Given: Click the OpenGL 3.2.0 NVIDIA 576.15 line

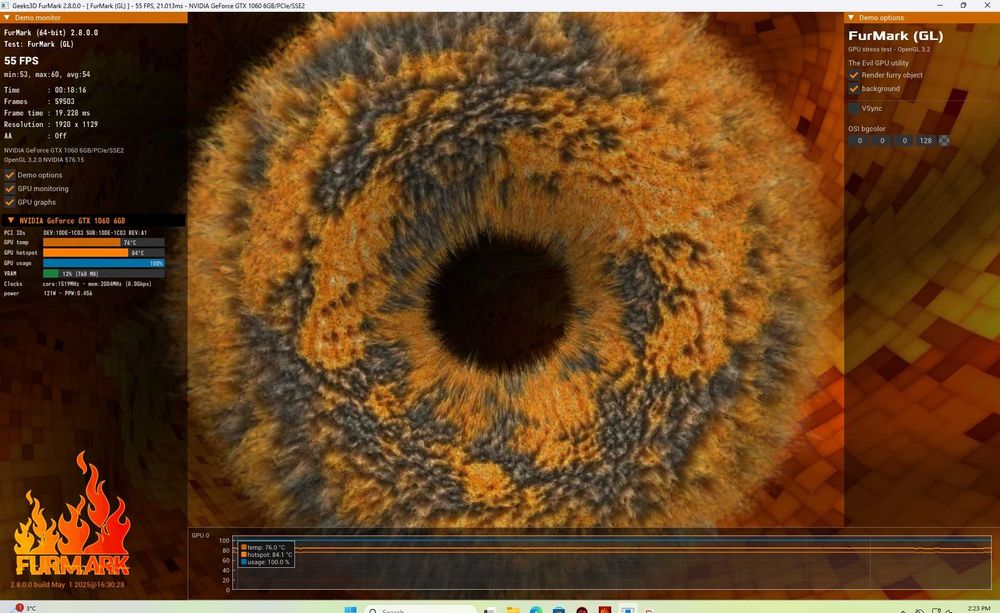Looking at the screenshot, I should [44, 159].
